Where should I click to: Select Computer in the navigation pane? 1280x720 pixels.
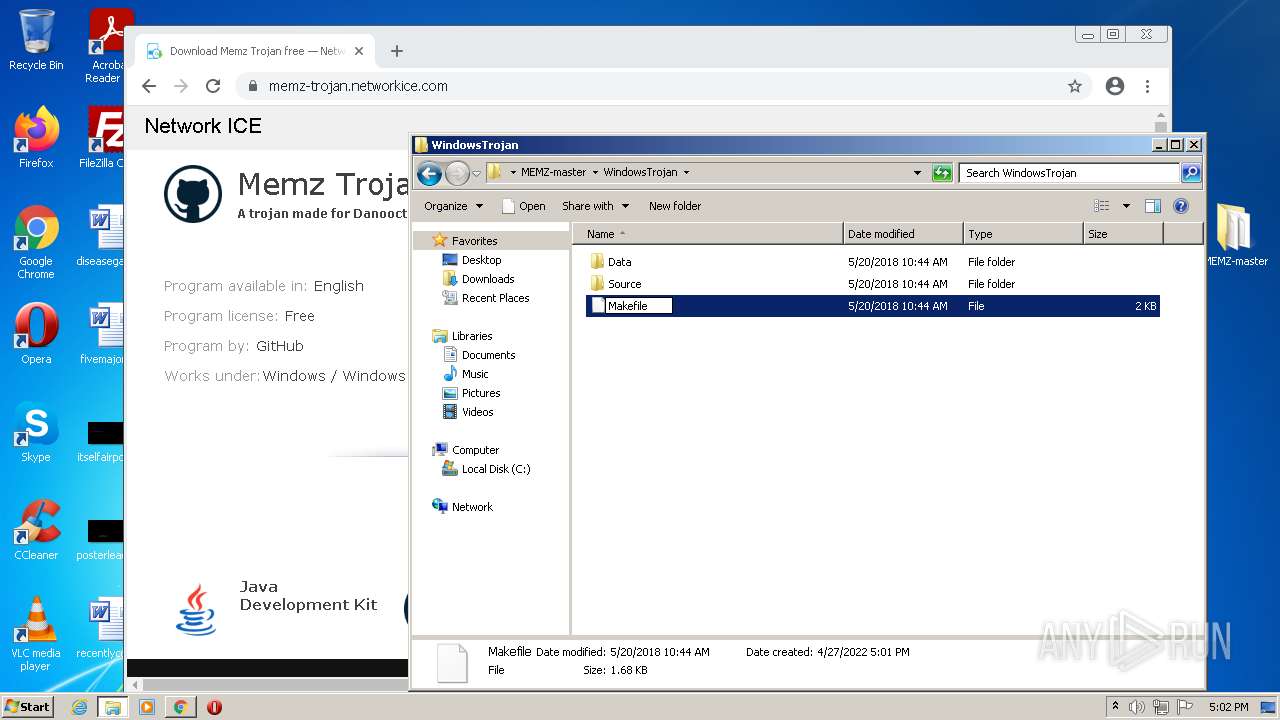(475, 450)
